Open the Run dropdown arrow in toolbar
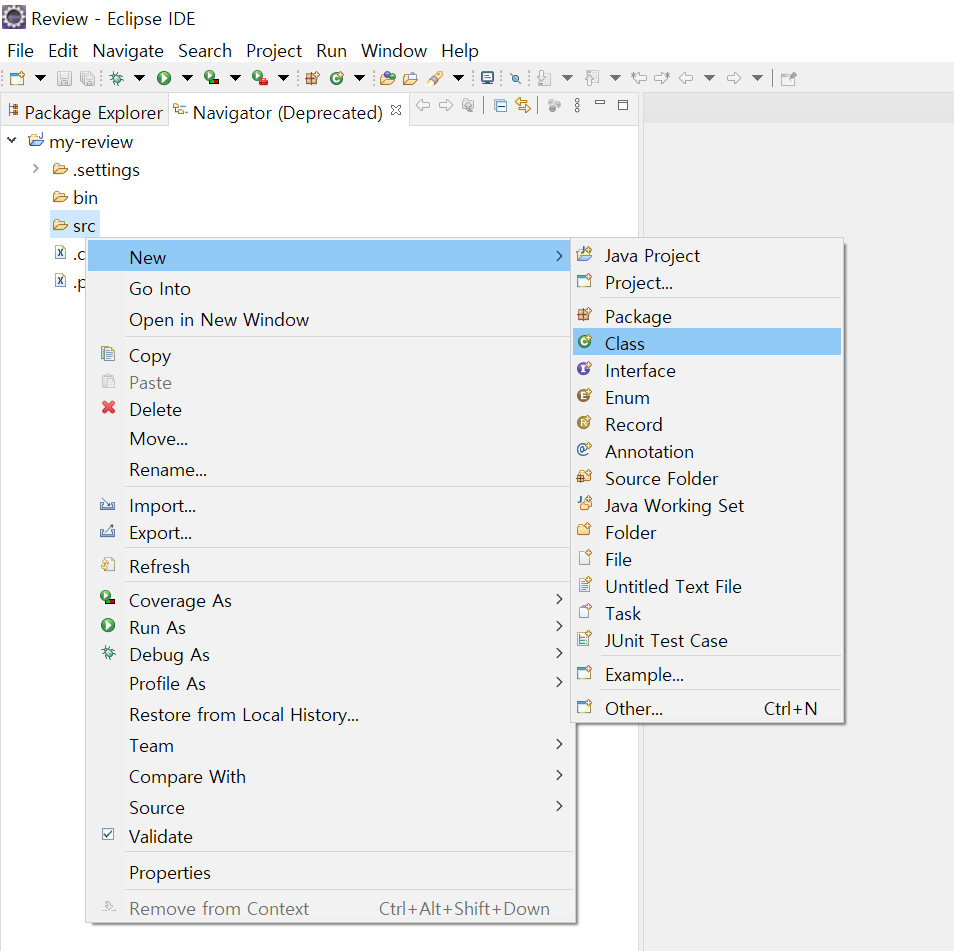The height and width of the screenshot is (951, 954). click(x=187, y=78)
